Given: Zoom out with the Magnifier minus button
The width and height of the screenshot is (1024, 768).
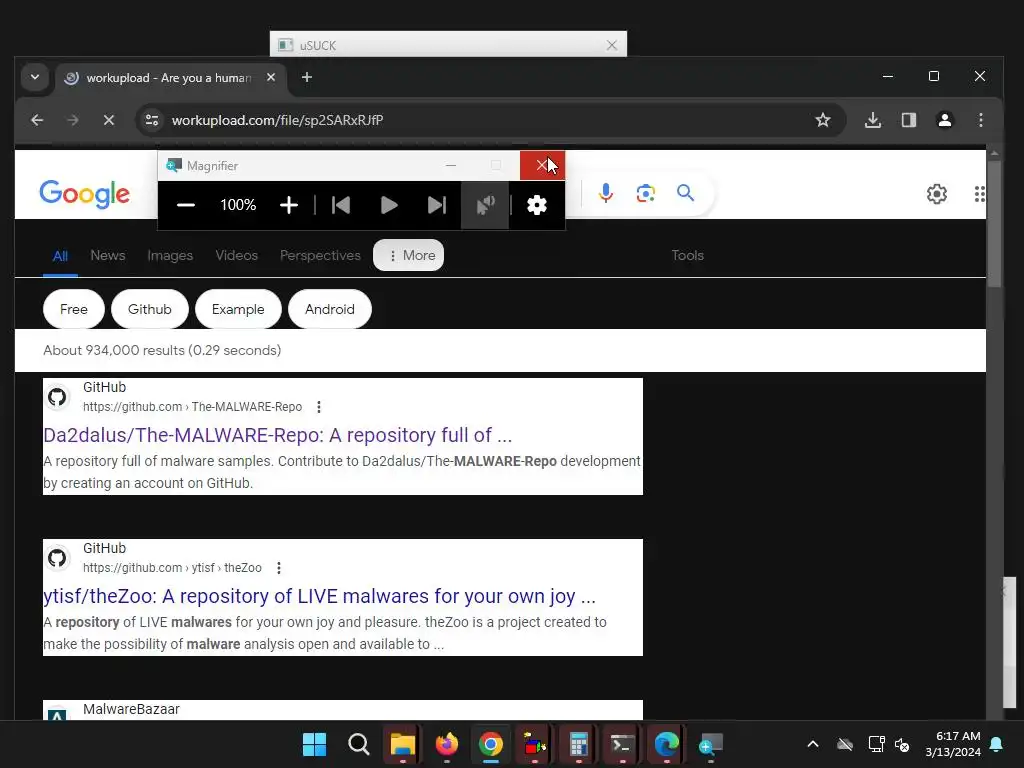Looking at the screenshot, I should (x=186, y=205).
